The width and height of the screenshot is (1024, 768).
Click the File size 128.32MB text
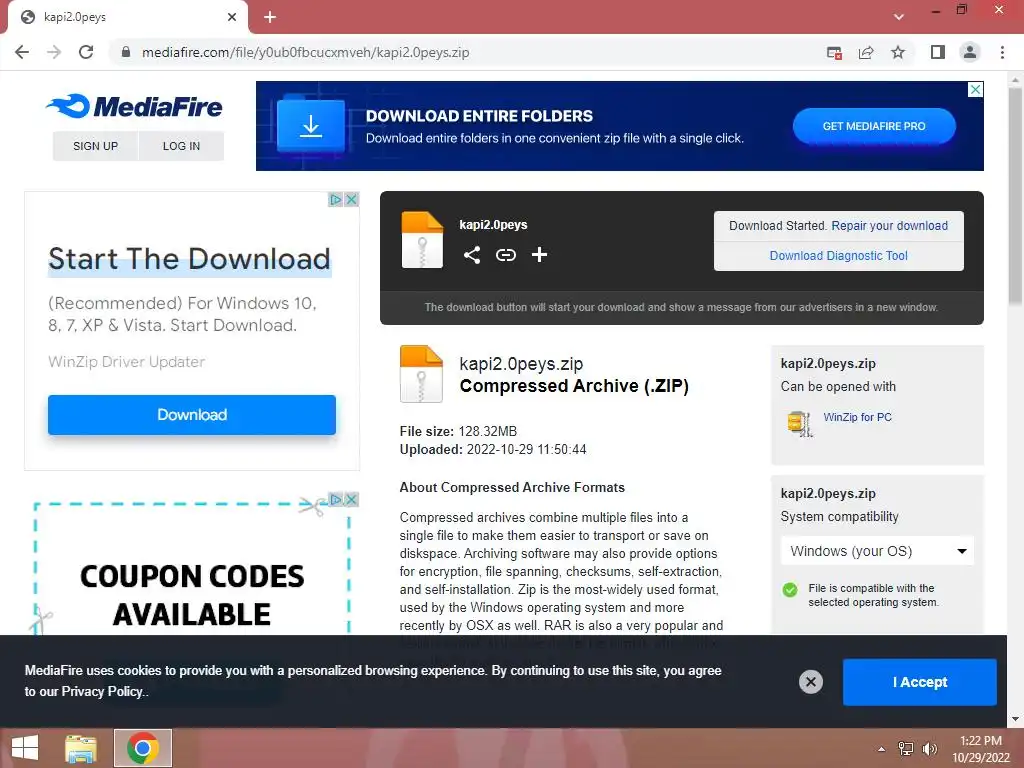coord(458,431)
